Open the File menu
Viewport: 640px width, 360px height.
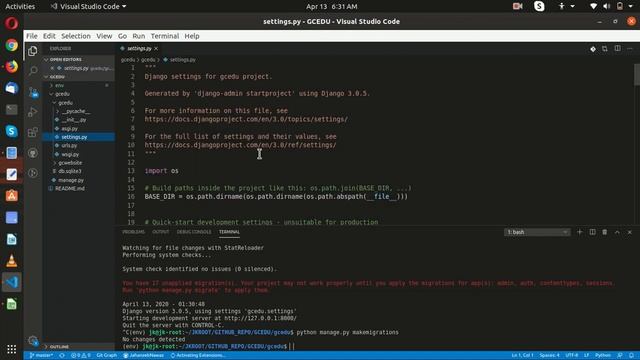(x=32, y=36)
